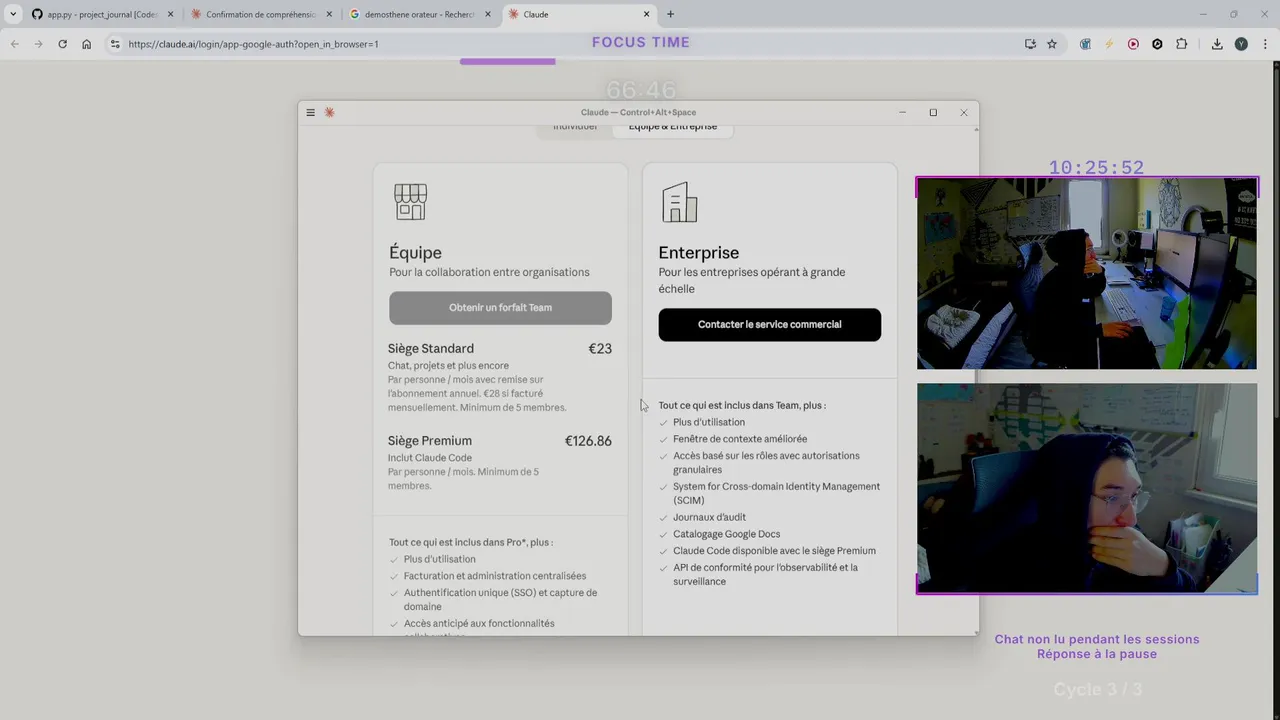Click 'Accès basé sur les rôles' item

tap(766, 462)
